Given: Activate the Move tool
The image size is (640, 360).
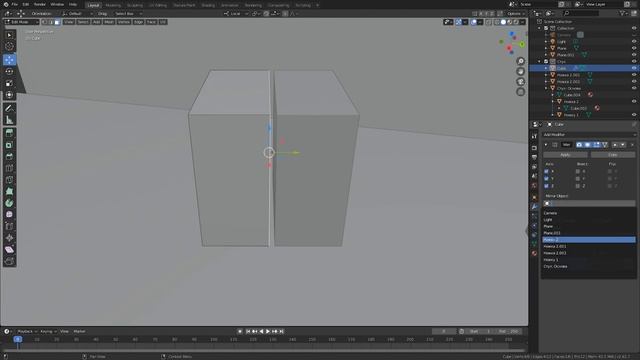Looking at the screenshot, I should (x=9, y=60).
